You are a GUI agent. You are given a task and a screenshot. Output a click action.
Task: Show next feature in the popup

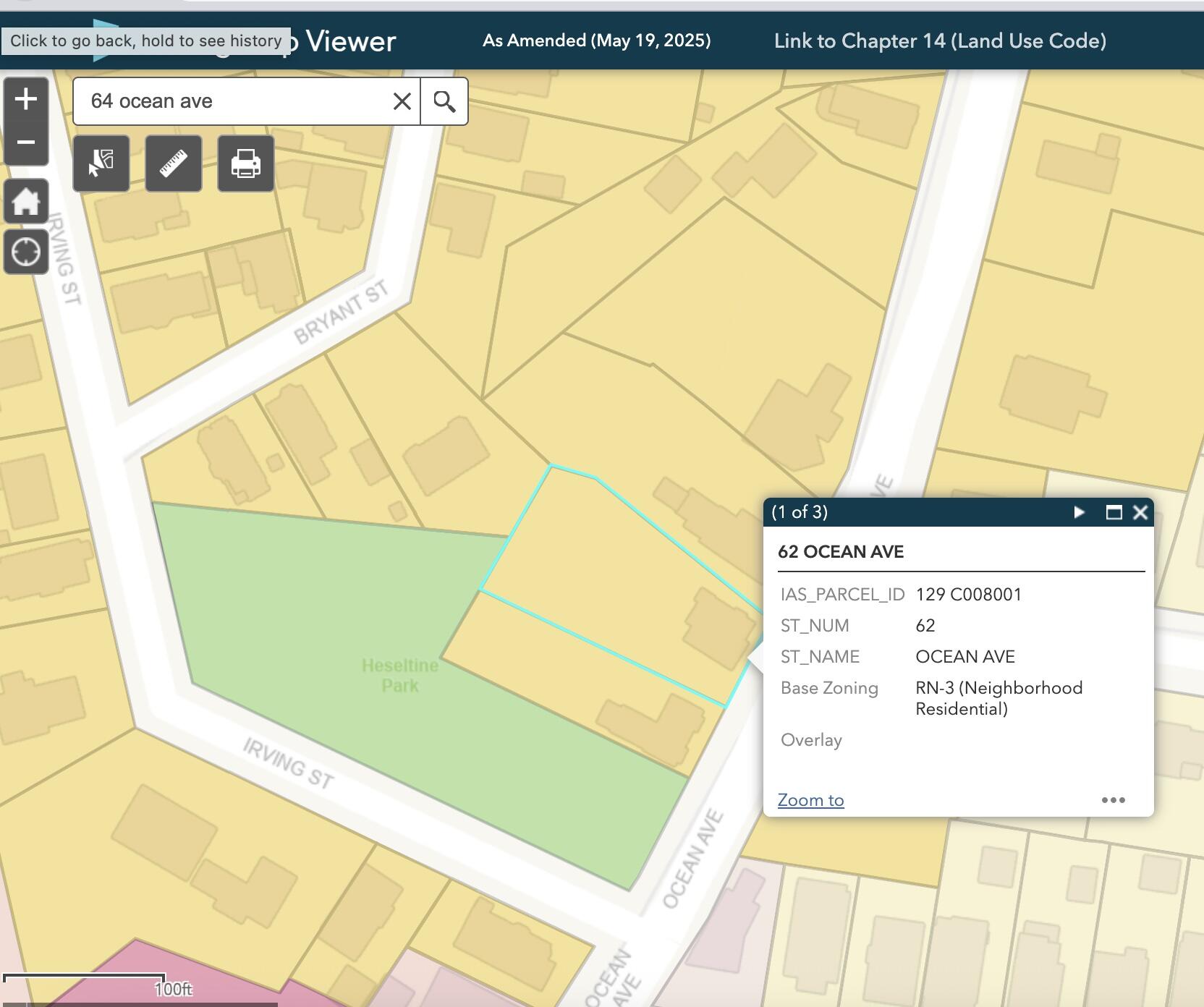1079,512
